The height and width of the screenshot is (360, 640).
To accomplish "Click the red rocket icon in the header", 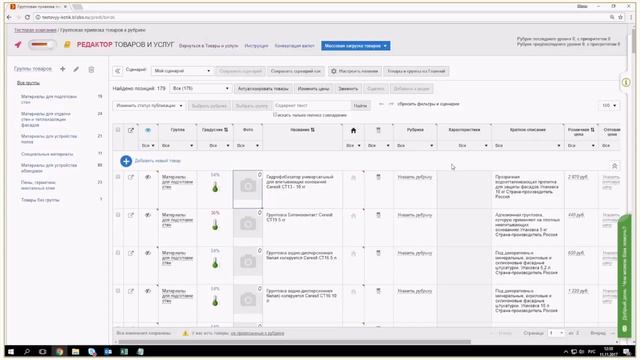I will pyautogui.click(x=18, y=44).
